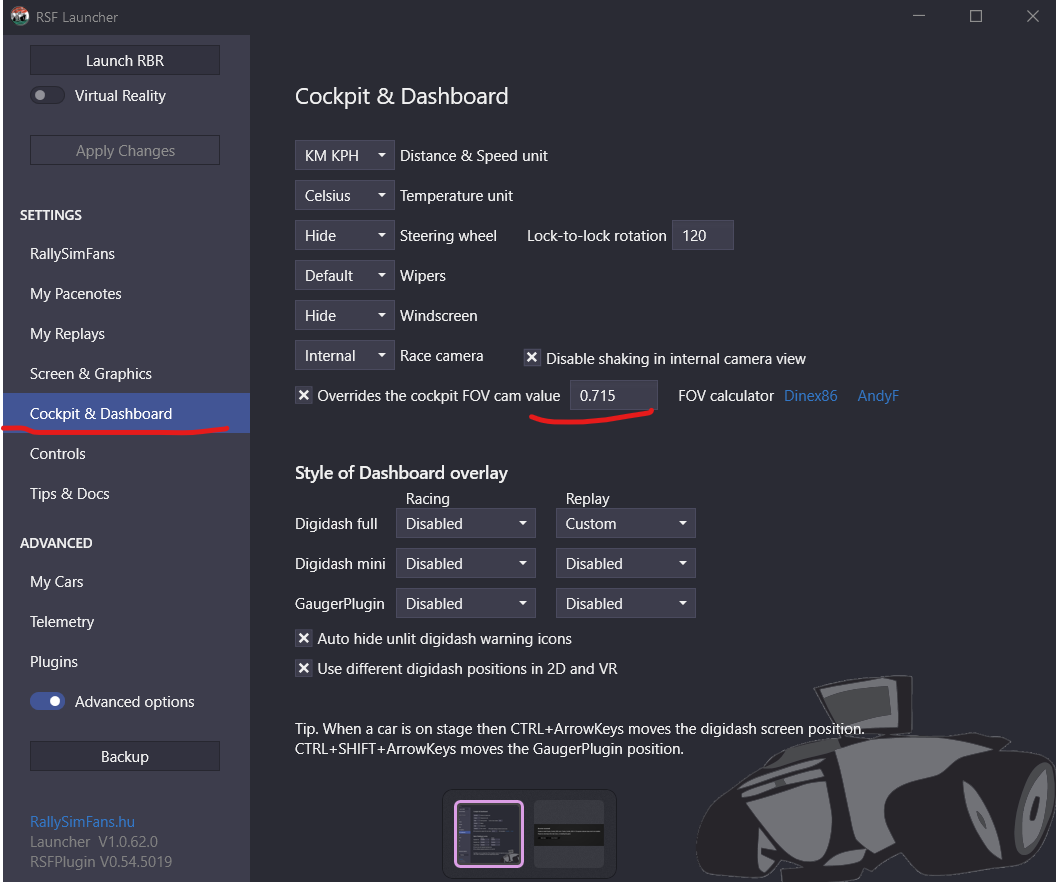This screenshot has width=1056, height=882.
Task: Open the Dinex86 FOV calculator link
Action: point(810,396)
